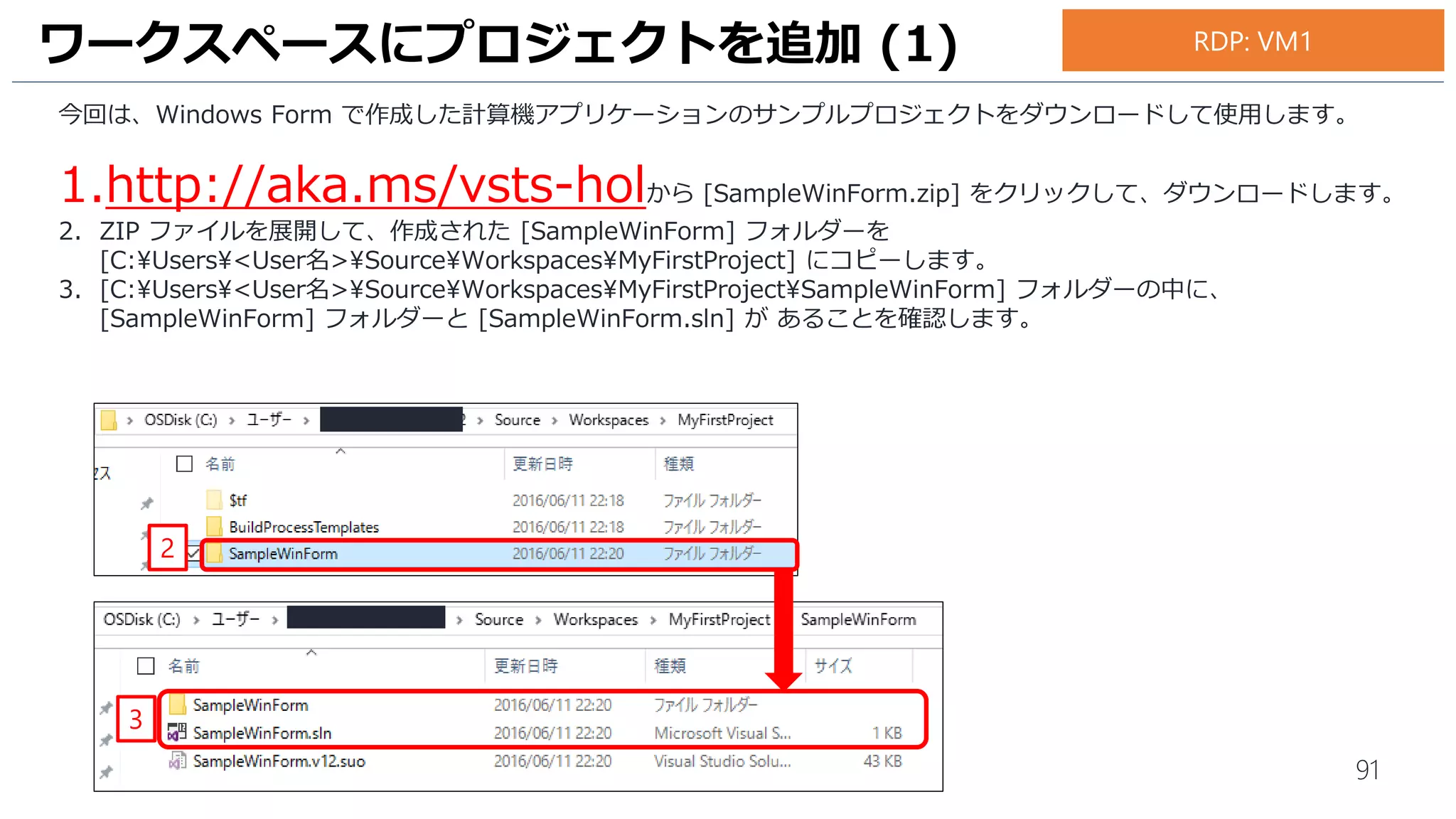This screenshot has height=819, width=1456.
Task: Sort by 更新日時 column in lower window
Action: coord(526,665)
